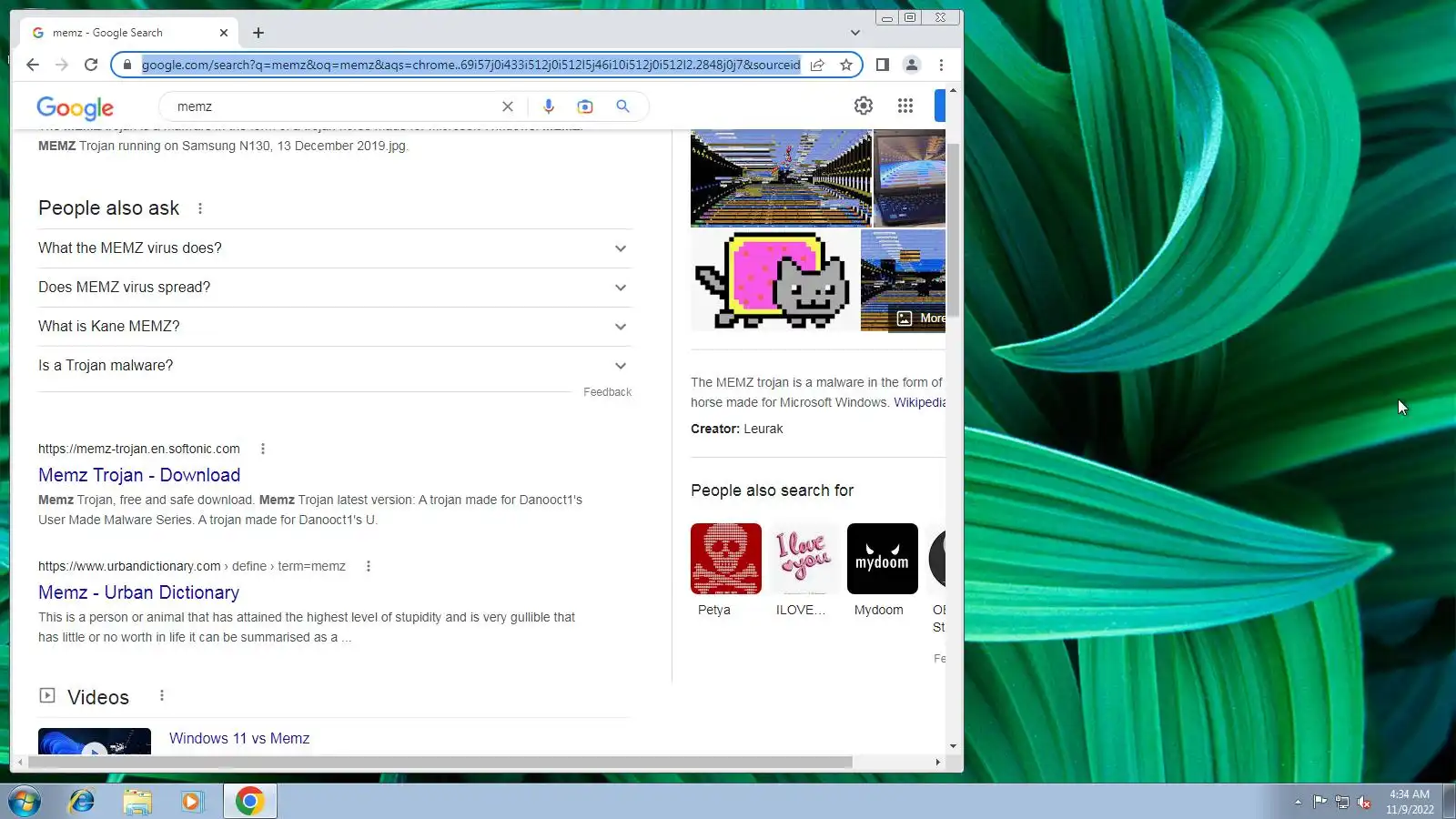
Task: Share this page from address bar
Action: tap(817, 65)
